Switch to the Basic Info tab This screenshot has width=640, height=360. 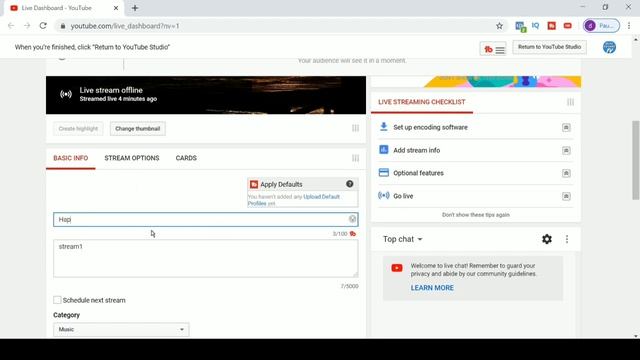[71, 158]
